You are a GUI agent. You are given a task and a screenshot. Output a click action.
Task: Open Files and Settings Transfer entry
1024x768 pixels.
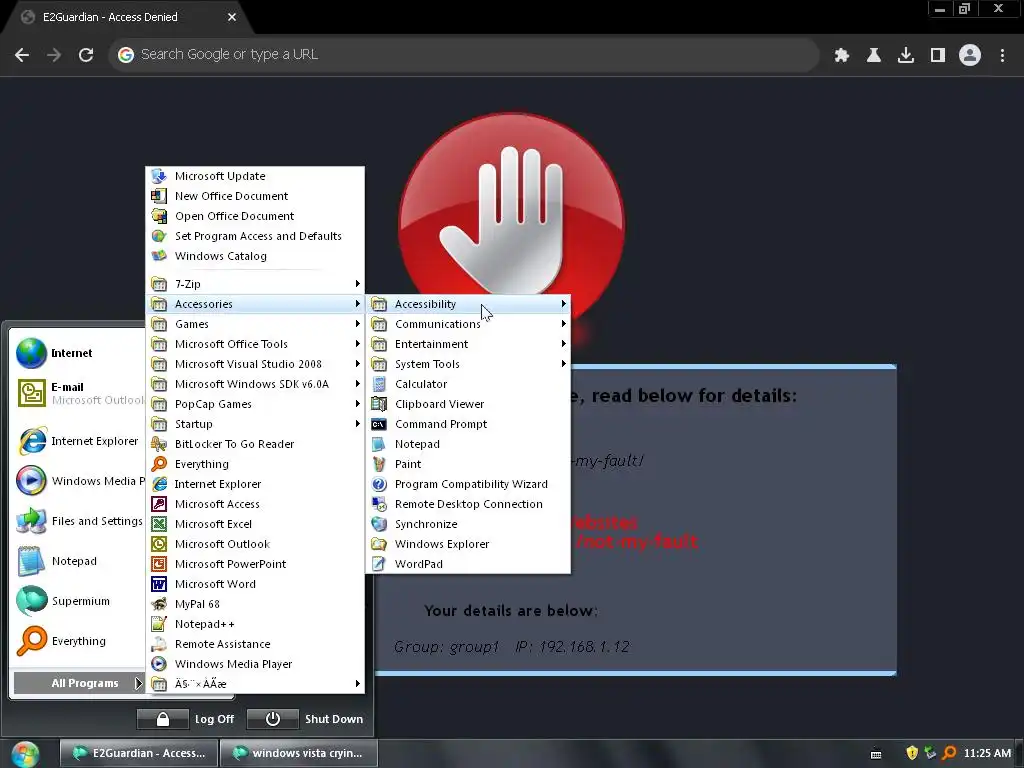point(78,521)
